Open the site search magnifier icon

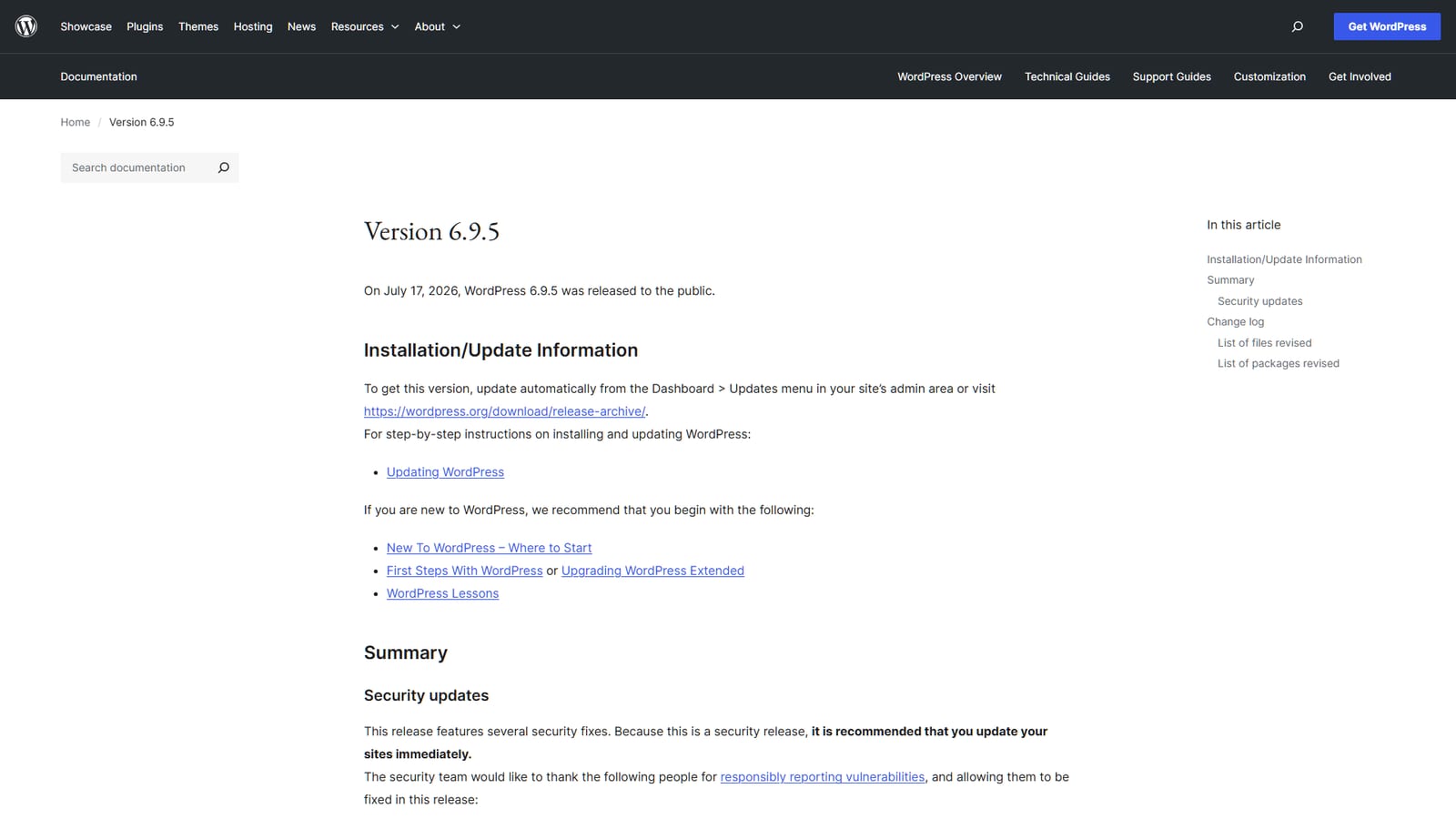click(x=1298, y=26)
